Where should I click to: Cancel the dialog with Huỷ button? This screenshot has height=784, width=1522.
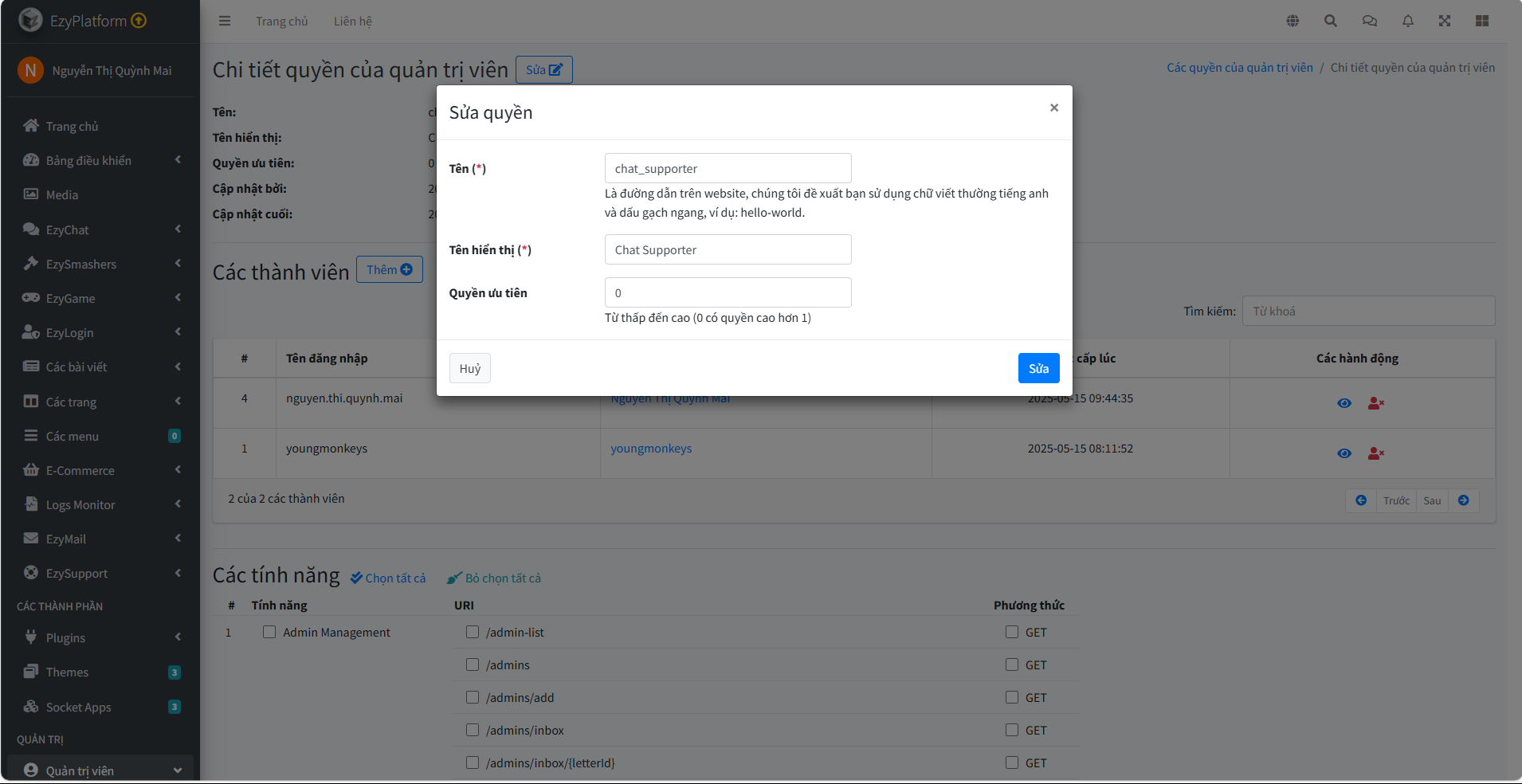469,368
